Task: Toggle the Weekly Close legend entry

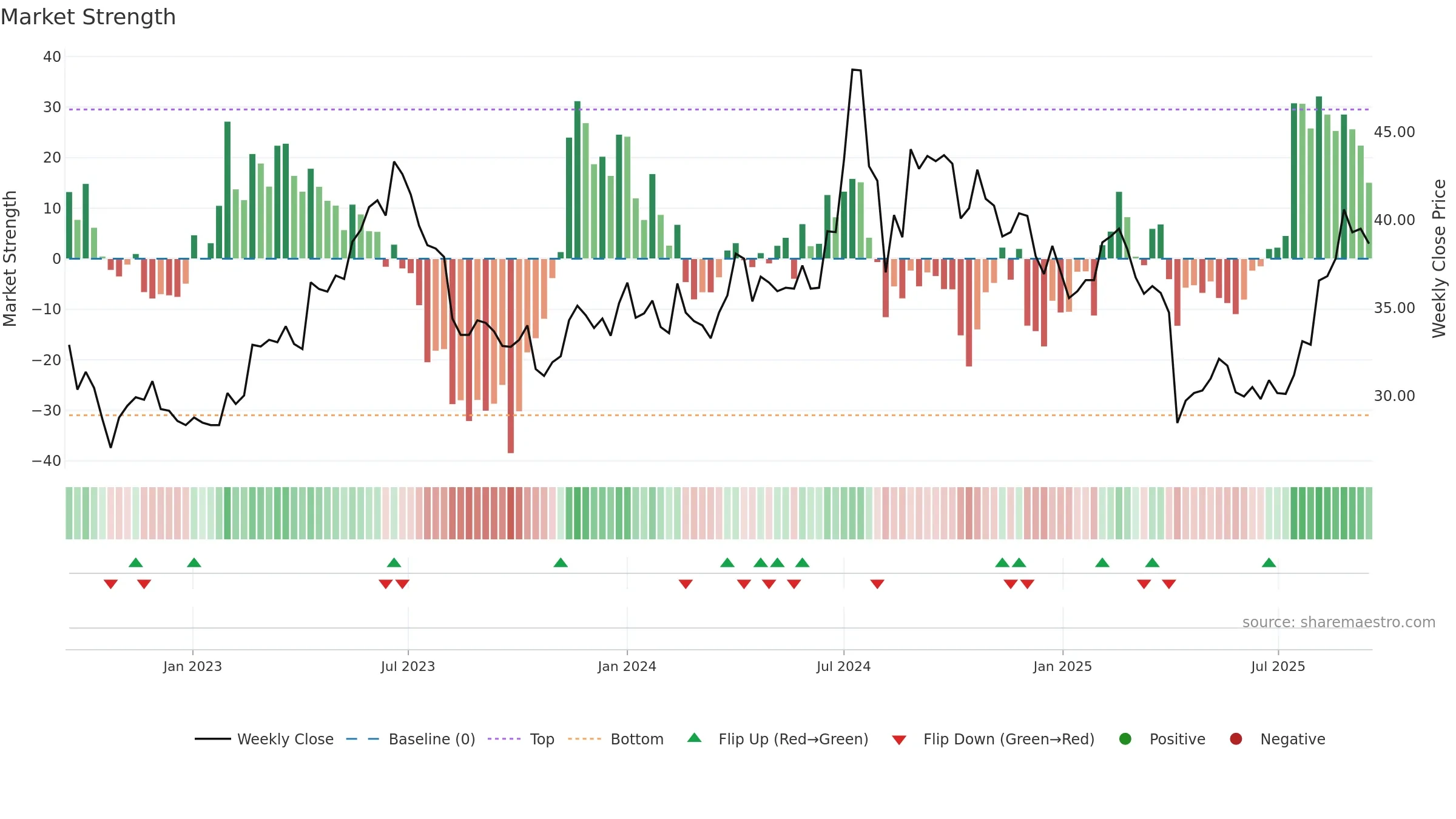Action: (x=264, y=739)
